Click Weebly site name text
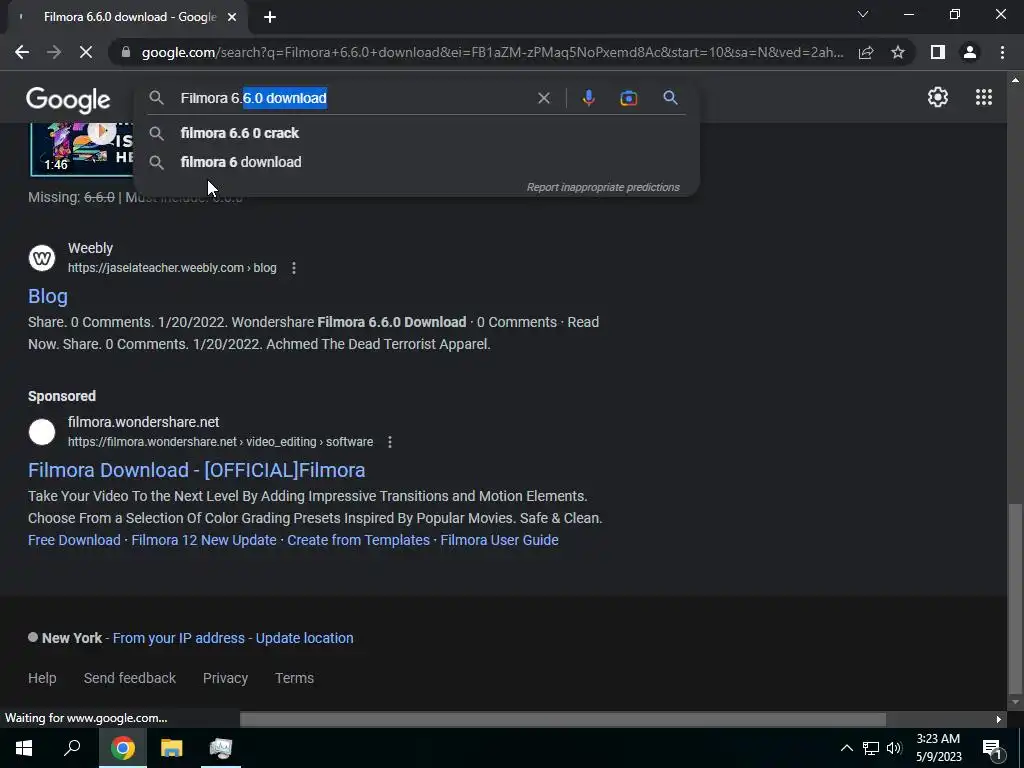 tap(90, 248)
